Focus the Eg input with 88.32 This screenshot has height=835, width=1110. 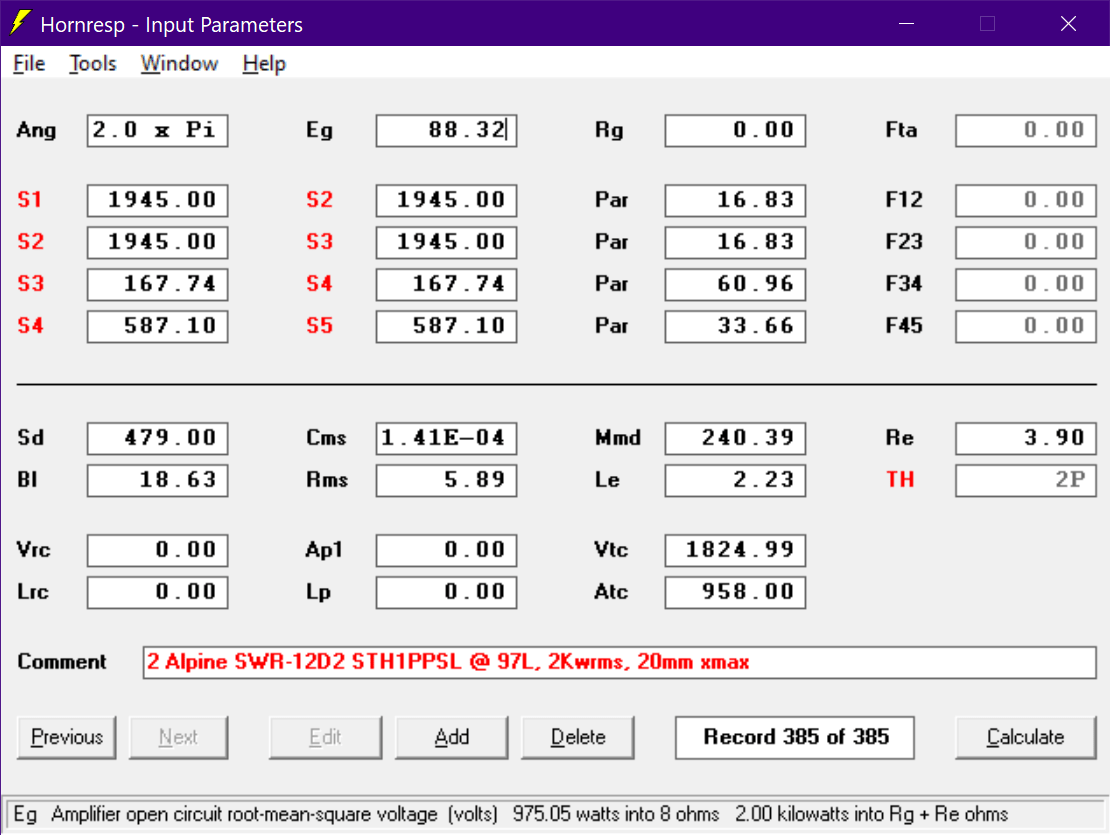[446, 130]
